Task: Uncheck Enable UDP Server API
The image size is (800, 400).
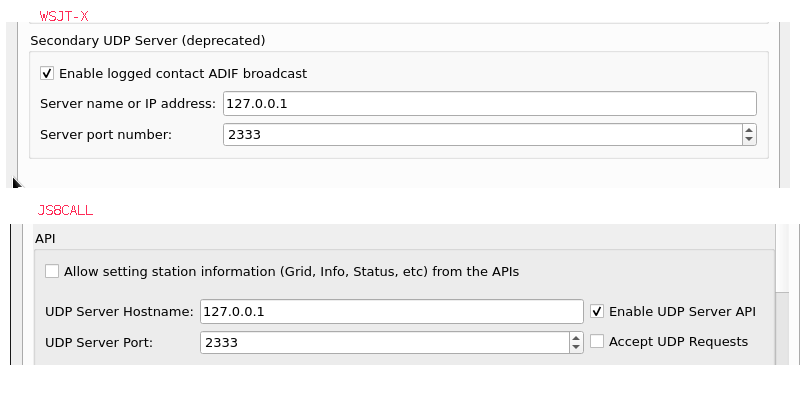Action: [597, 311]
